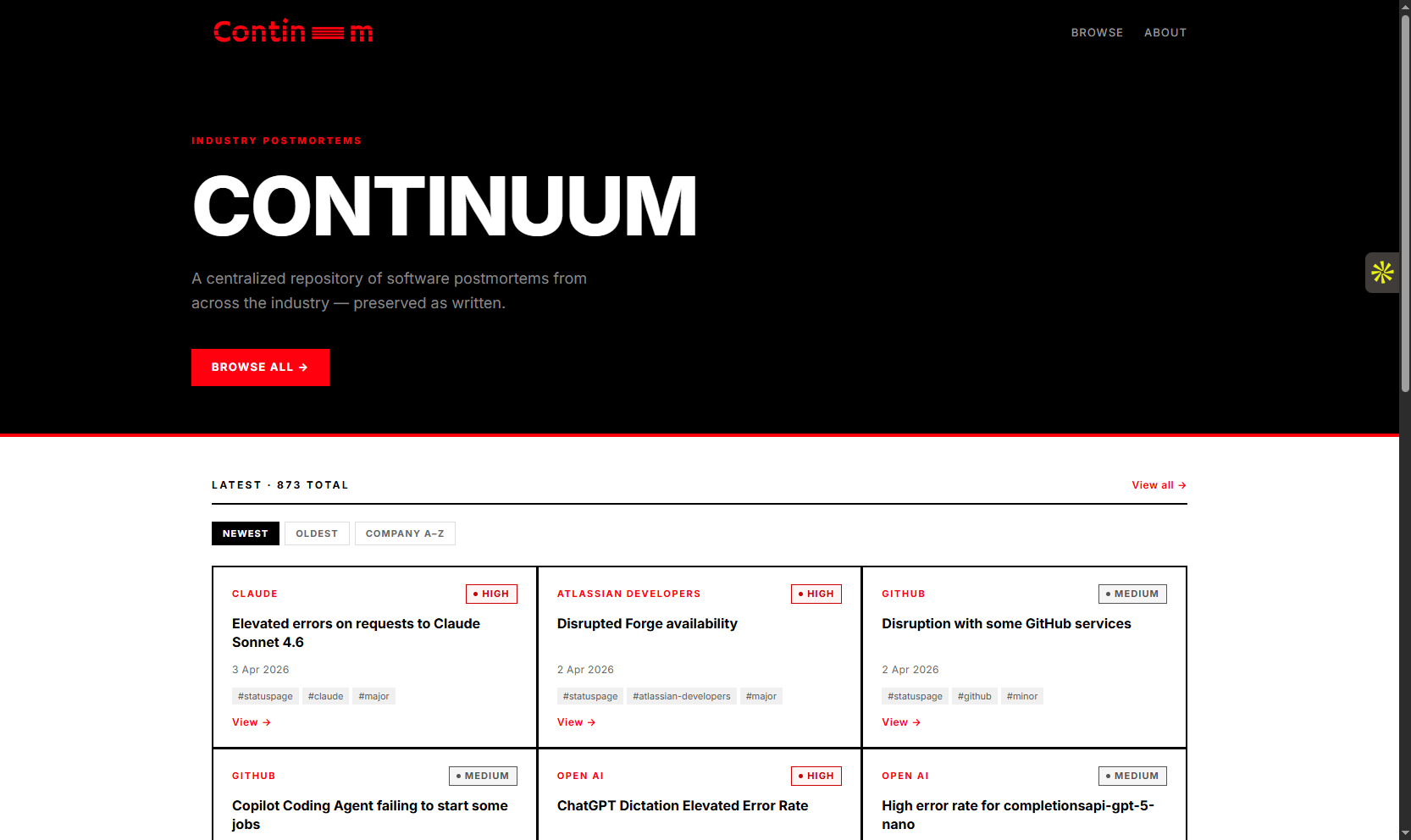Click the MEDIUM severity badge on the GitHub card
Screen dimensions: 1411x840
[1132, 594]
